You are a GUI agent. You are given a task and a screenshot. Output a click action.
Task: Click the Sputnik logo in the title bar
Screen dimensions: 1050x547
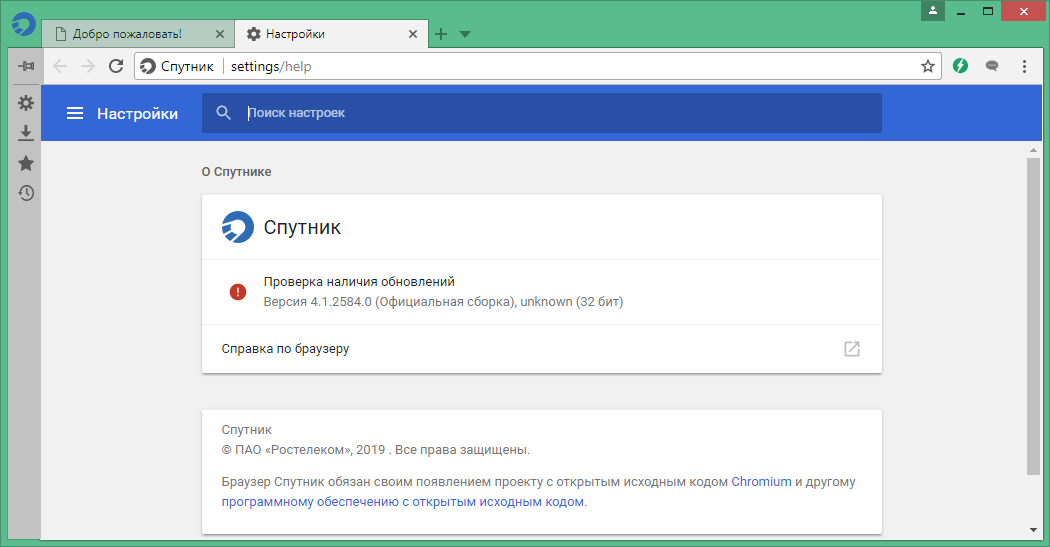coord(24,24)
